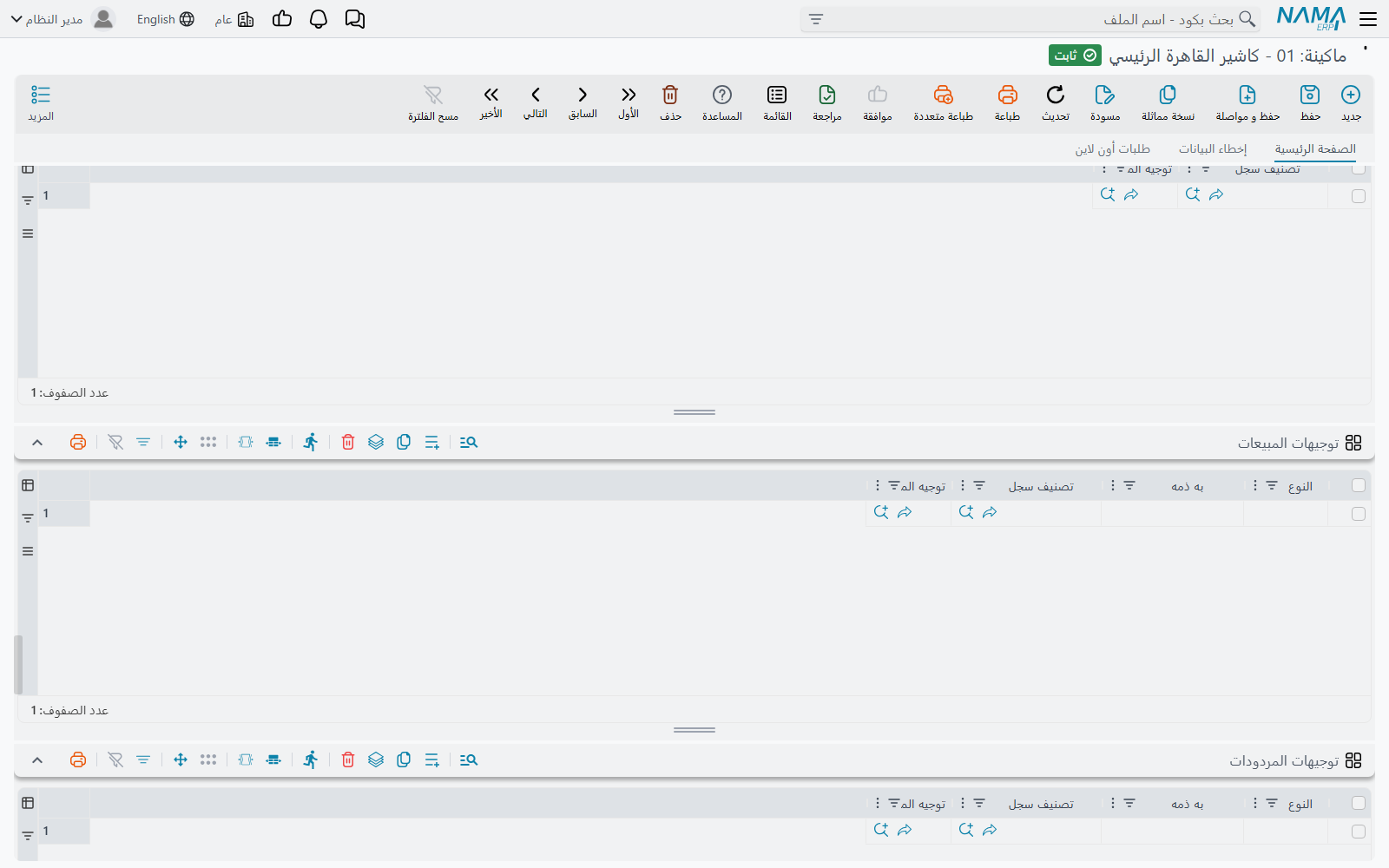Switch language to English

click(166, 19)
